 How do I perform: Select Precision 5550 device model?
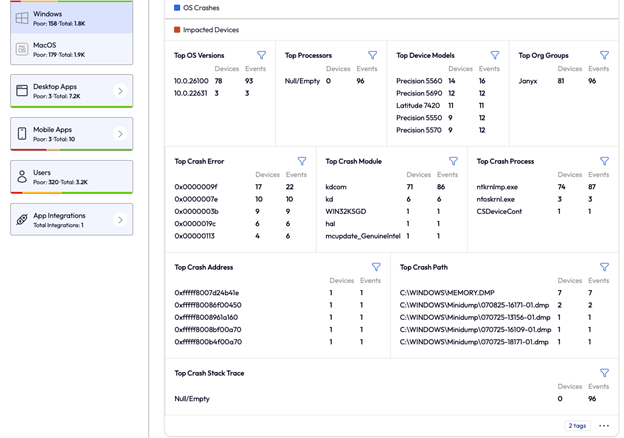click(x=419, y=118)
